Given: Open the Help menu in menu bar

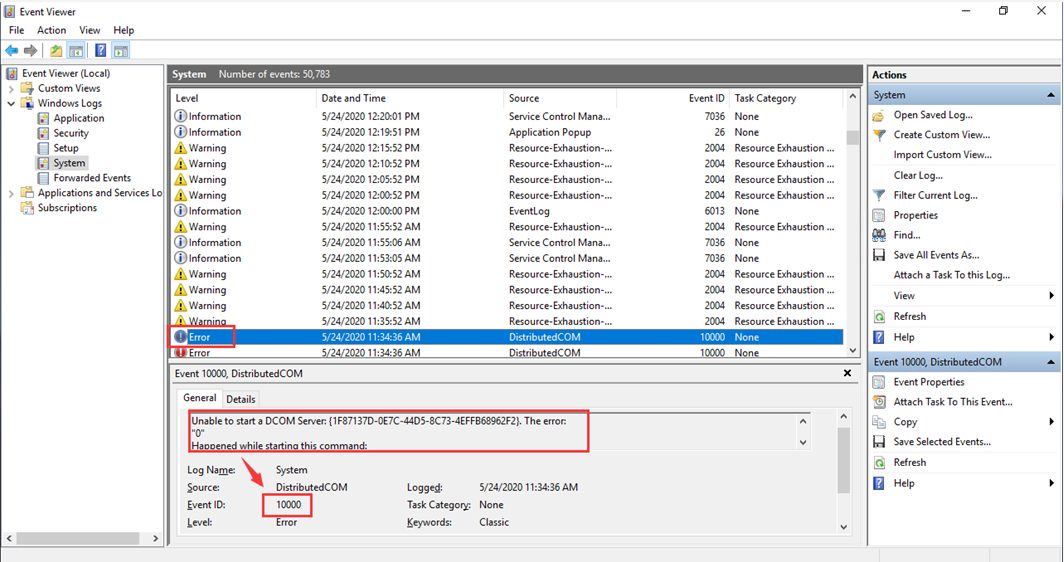Looking at the screenshot, I should pyautogui.click(x=124, y=30).
